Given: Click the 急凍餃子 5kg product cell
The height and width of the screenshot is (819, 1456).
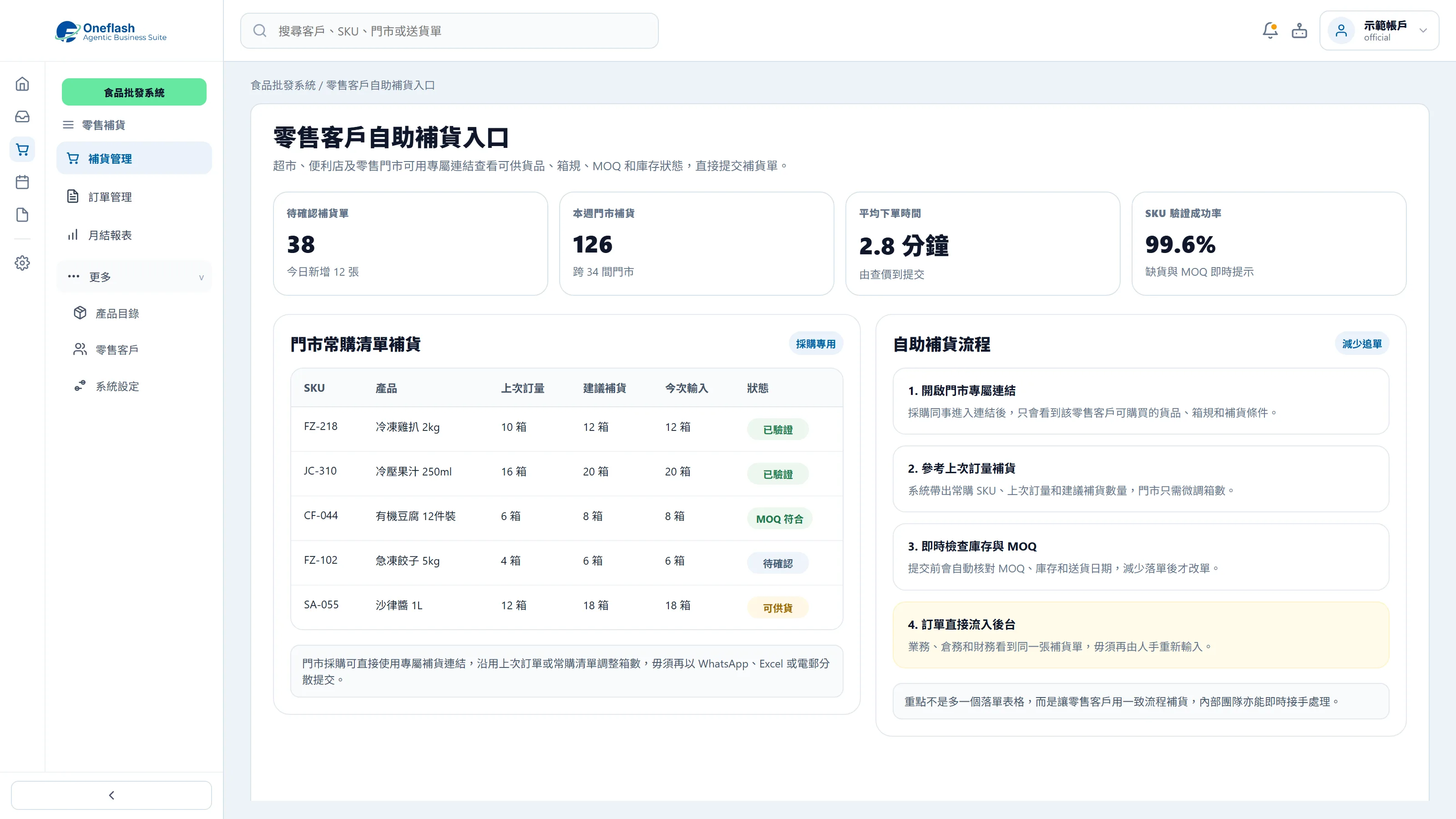Looking at the screenshot, I should click(408, 561).
